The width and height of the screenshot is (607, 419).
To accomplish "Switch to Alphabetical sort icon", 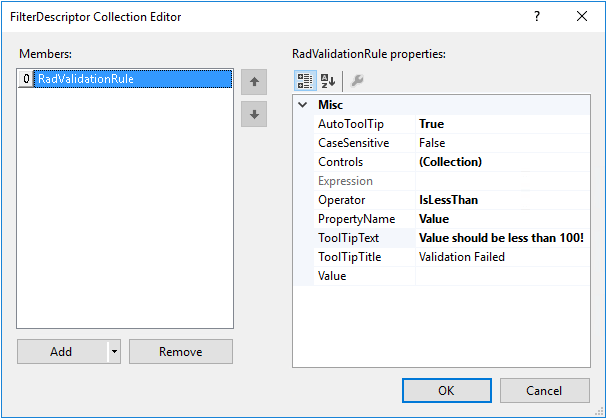I will point(328,81).
